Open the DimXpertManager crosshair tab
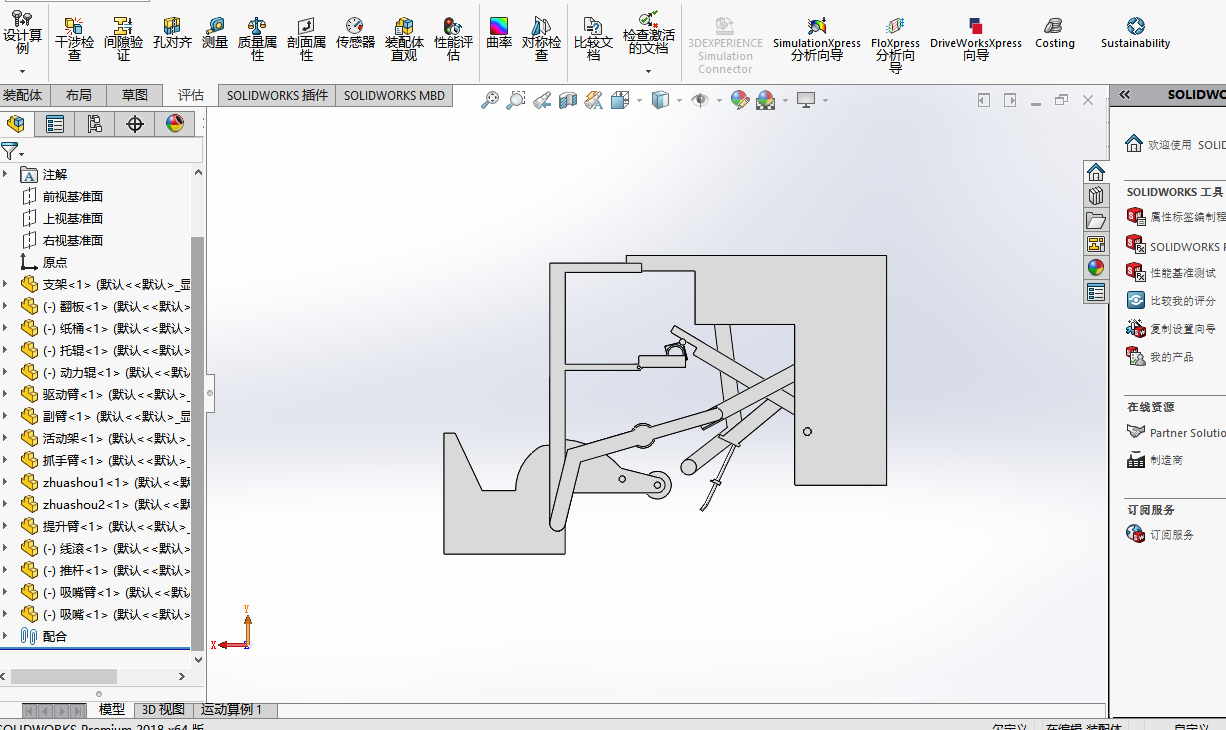The width and height of the screenshot is (1226, 730). [135, 124]
